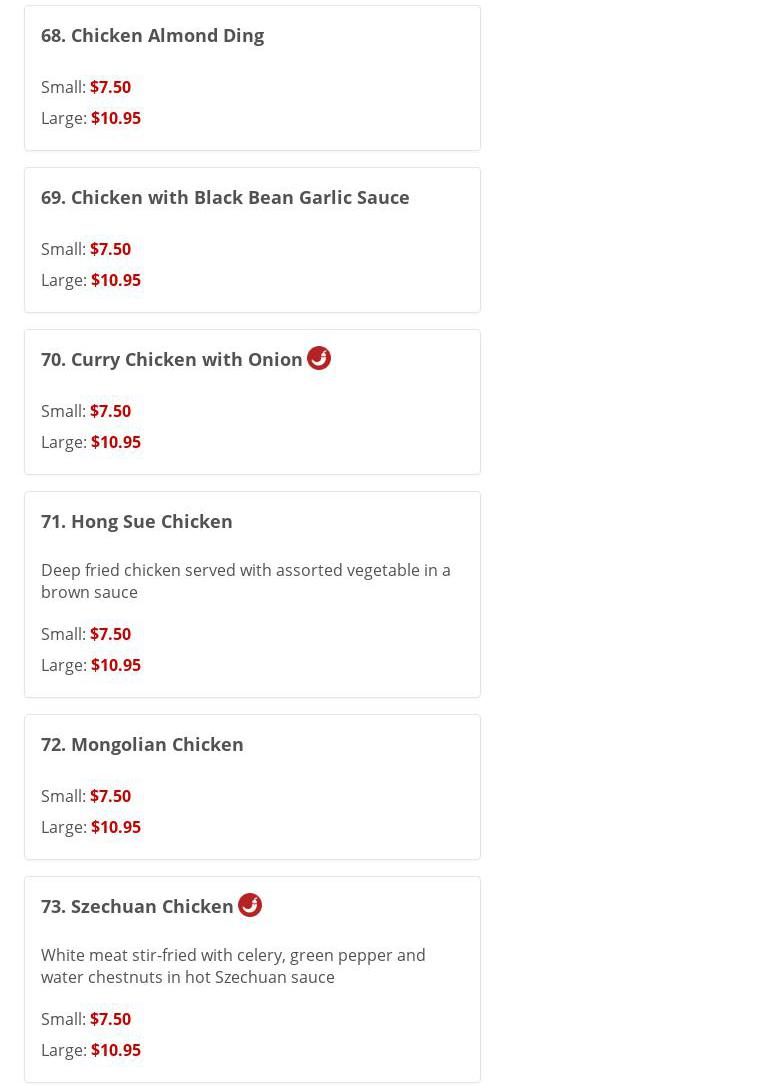Select Chicken with Black Bean Garlic Sauce
This screenshot has width=770, height=1085.
click(x=225, y=197)
